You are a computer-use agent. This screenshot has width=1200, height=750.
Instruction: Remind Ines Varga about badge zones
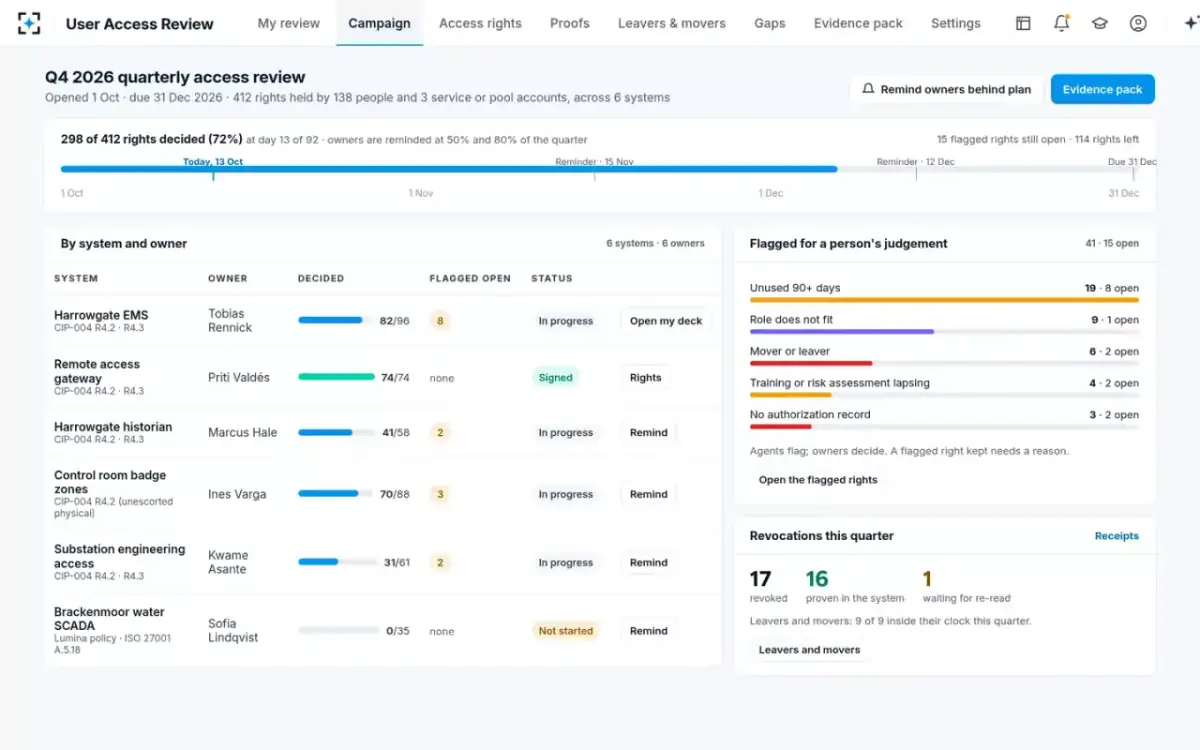point(648,494)
